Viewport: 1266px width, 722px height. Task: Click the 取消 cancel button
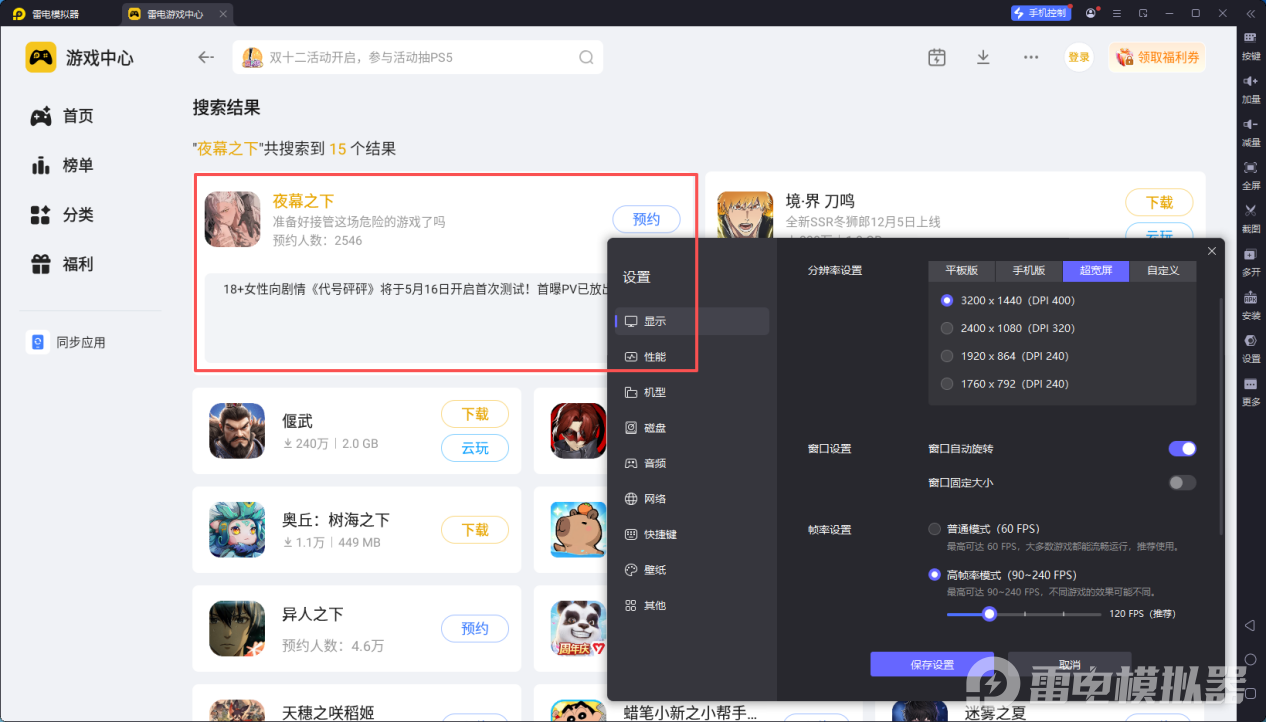1069,665
